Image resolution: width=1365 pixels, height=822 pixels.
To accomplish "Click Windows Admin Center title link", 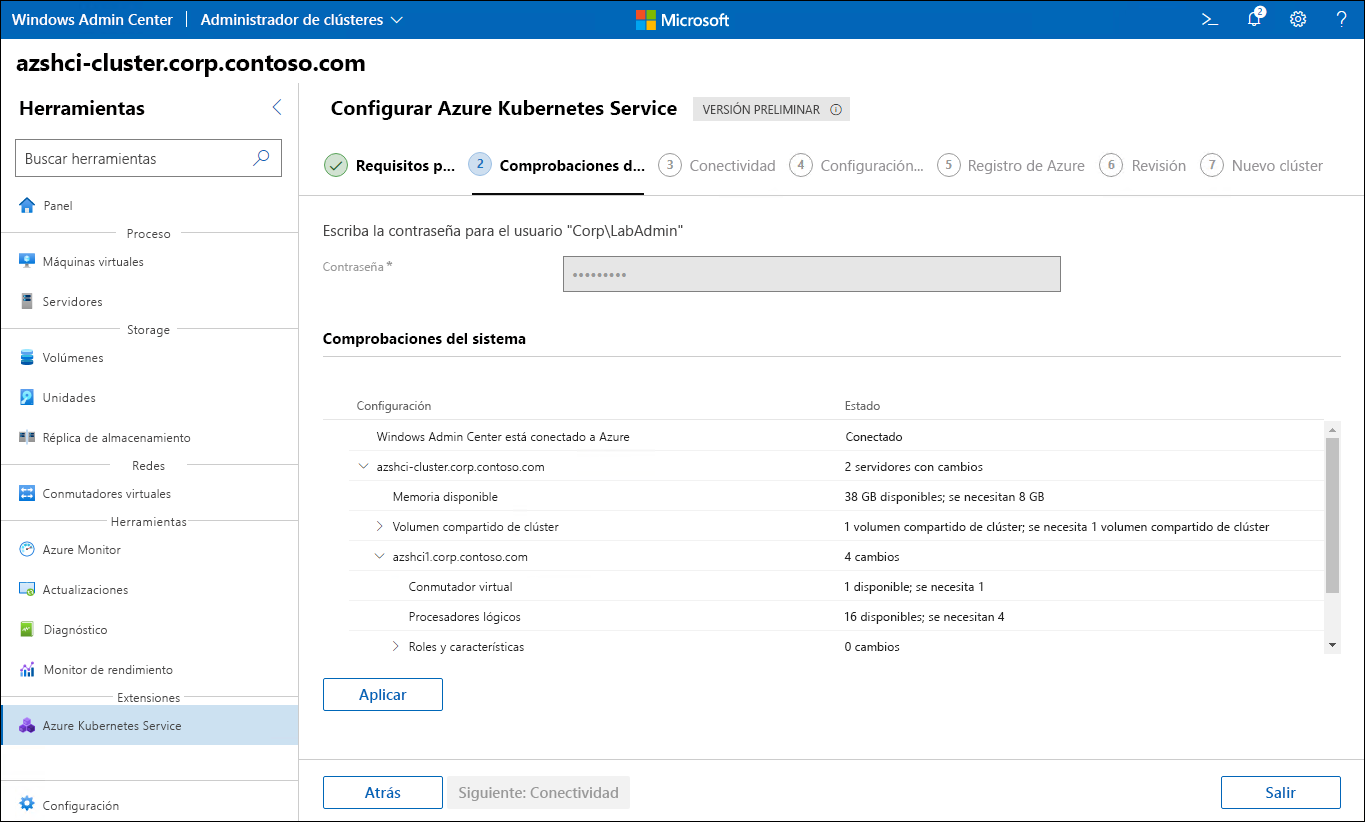I will [92, 19].
